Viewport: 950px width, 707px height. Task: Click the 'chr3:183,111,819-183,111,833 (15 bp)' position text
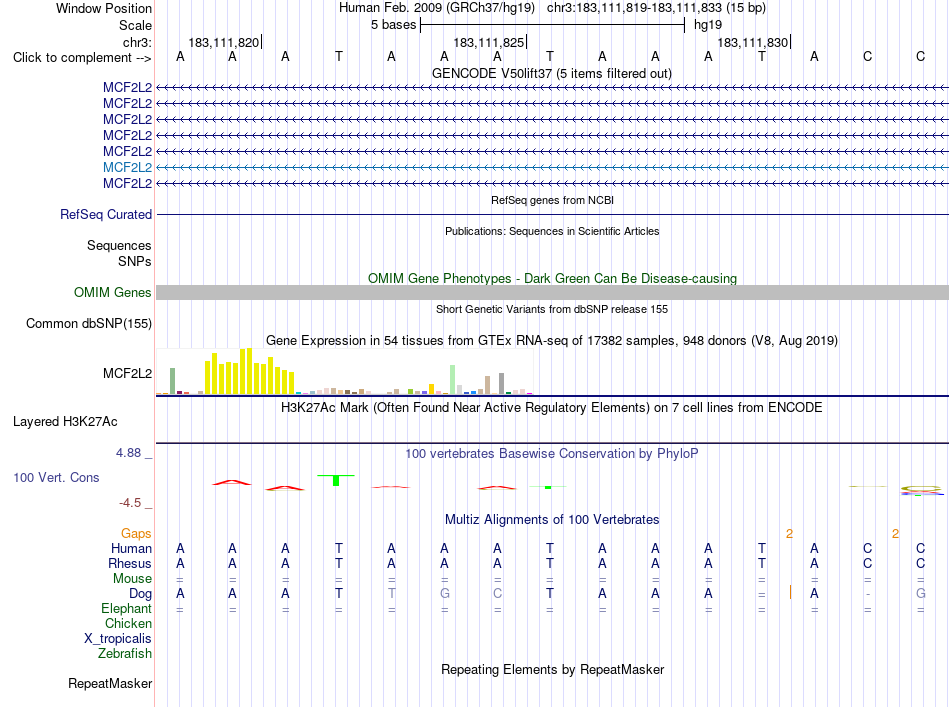(656, 8)
